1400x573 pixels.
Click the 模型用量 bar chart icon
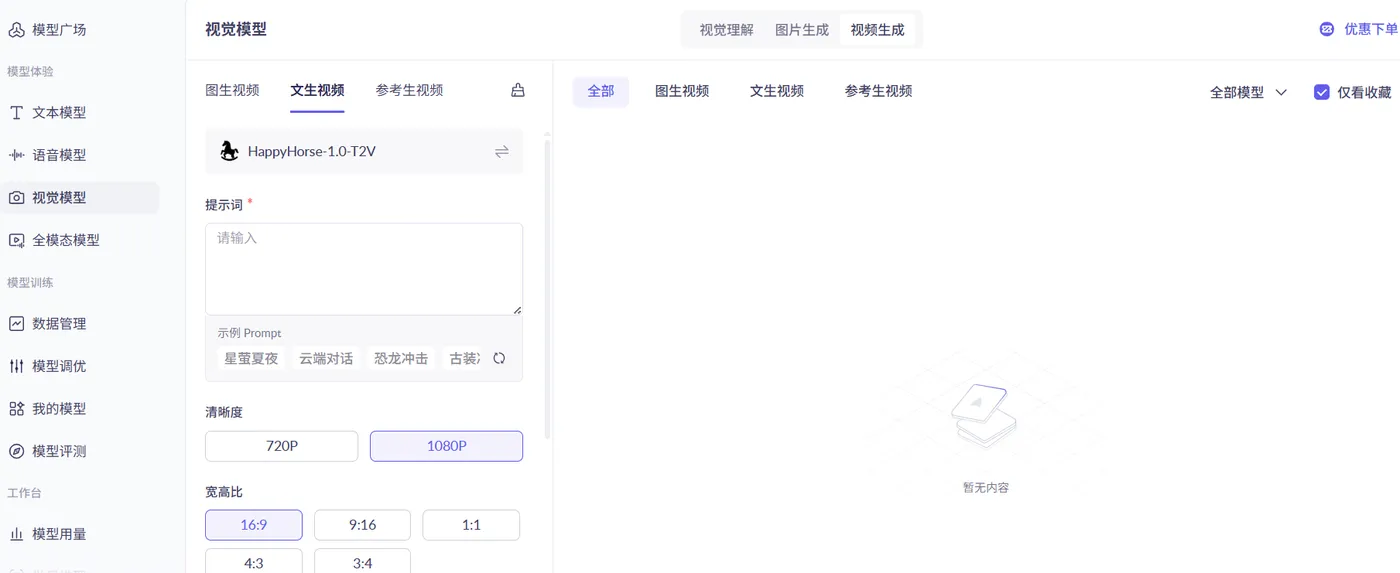[x=16, y=534]
